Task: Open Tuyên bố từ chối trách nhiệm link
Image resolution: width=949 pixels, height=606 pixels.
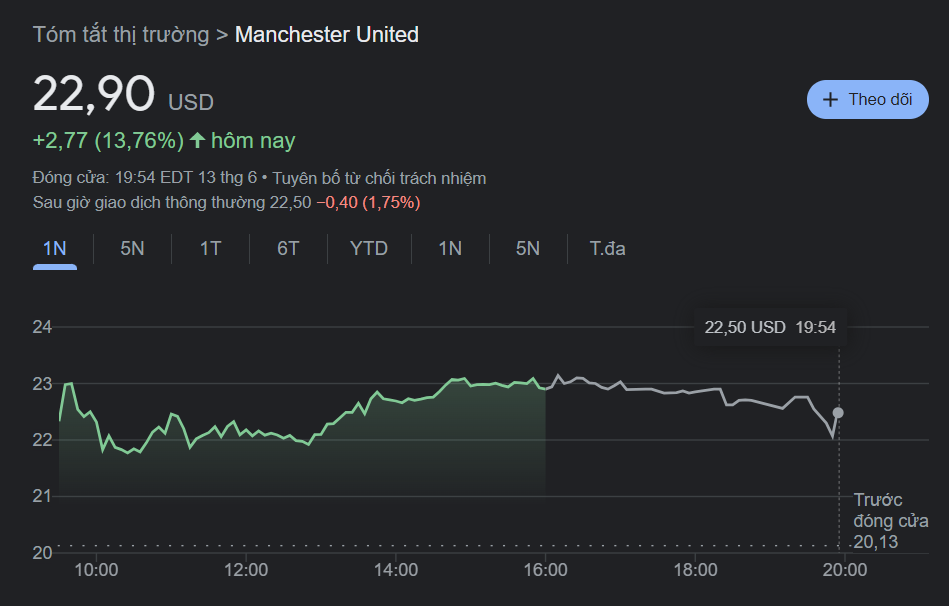Action: point(378,179)
